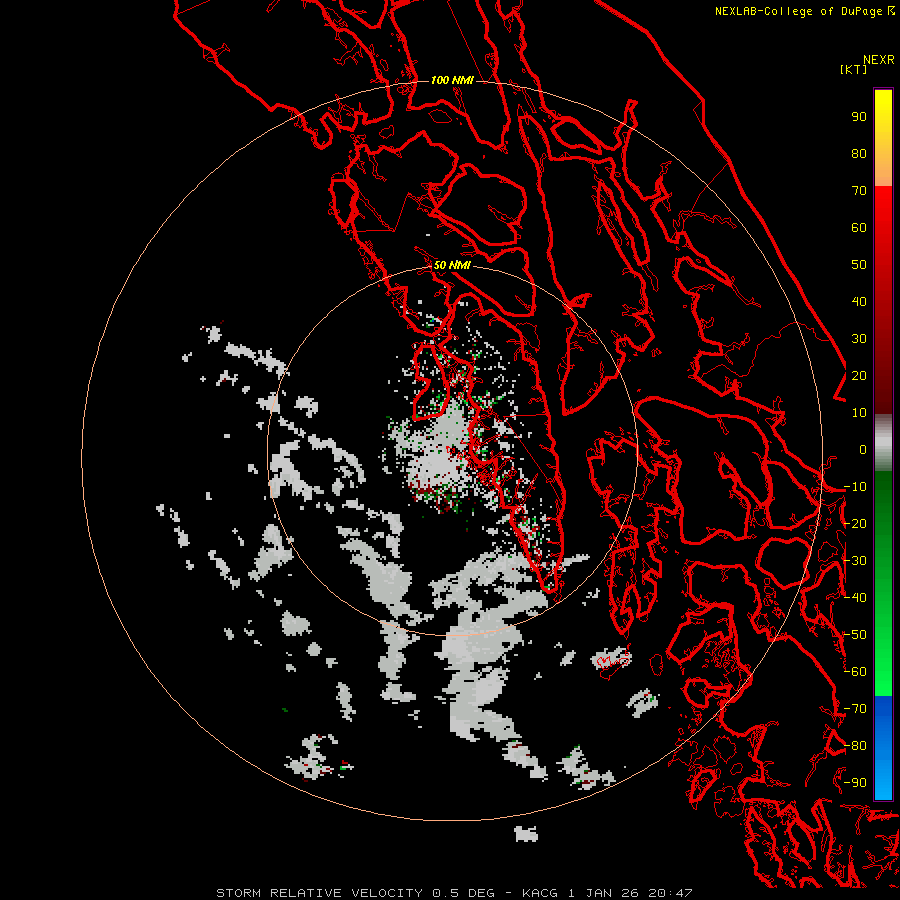Click the 60 value on velocity scale
Image resolution: width=900 pixels, height=900 pixels.
tap(859, 228)
